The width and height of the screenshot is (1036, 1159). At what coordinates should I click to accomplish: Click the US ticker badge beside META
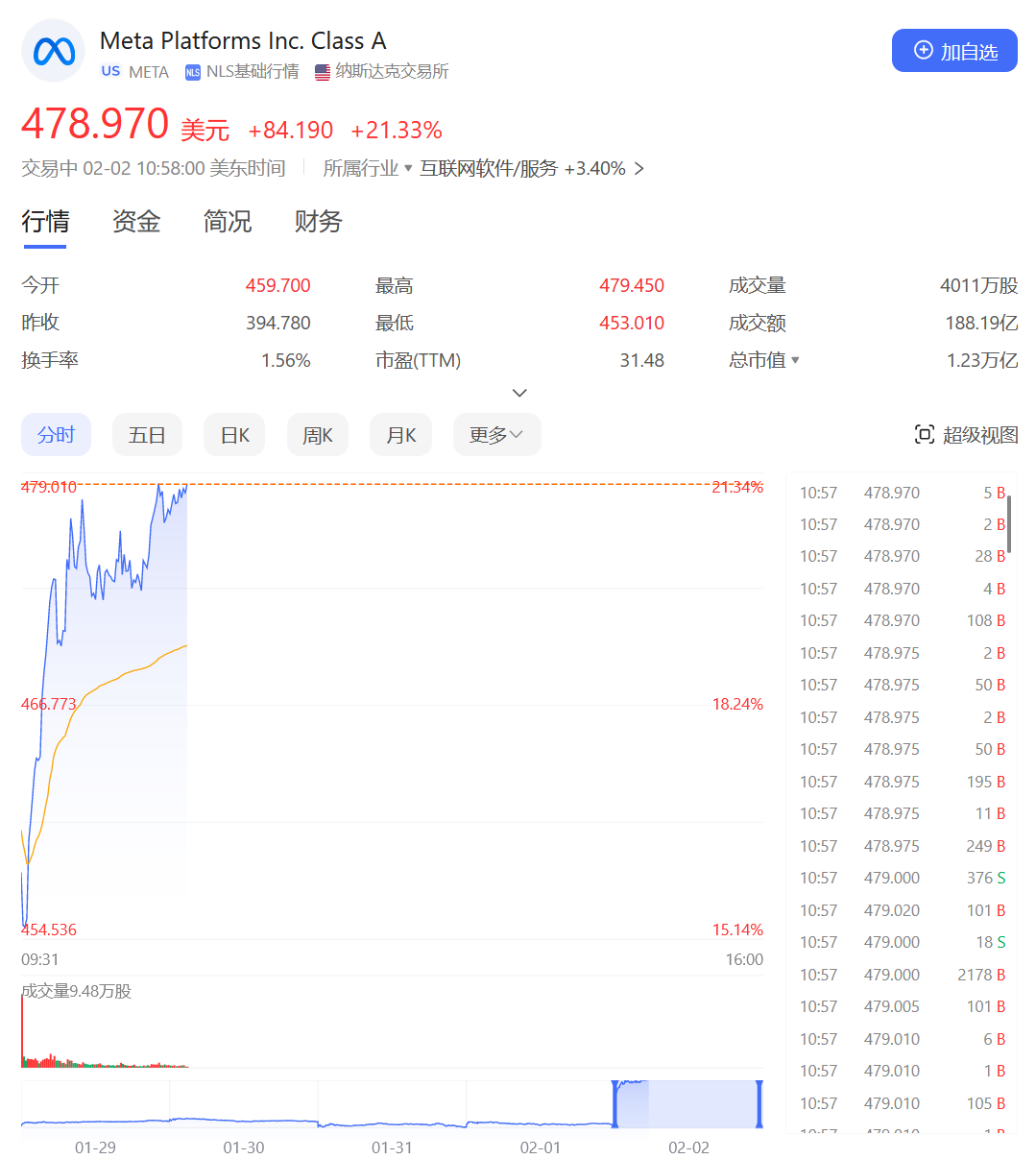[x=110, y=70]
